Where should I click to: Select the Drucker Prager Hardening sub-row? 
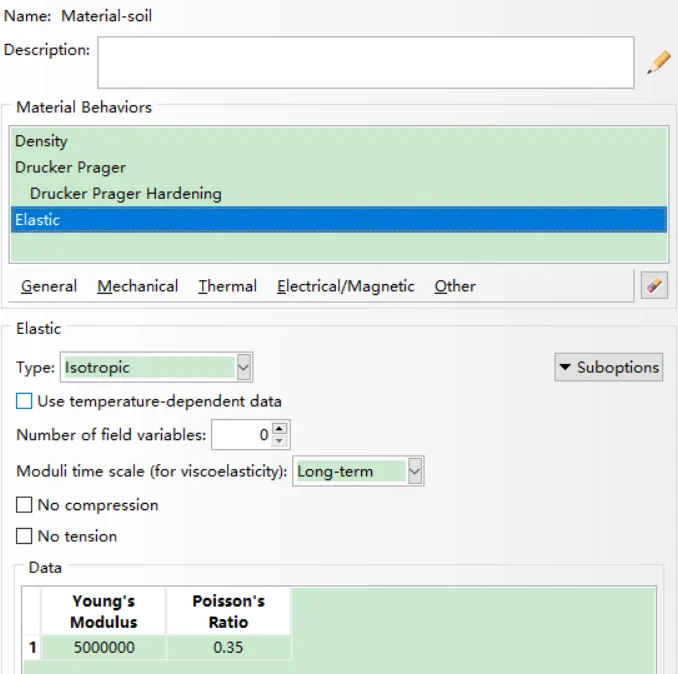(339, 193)
